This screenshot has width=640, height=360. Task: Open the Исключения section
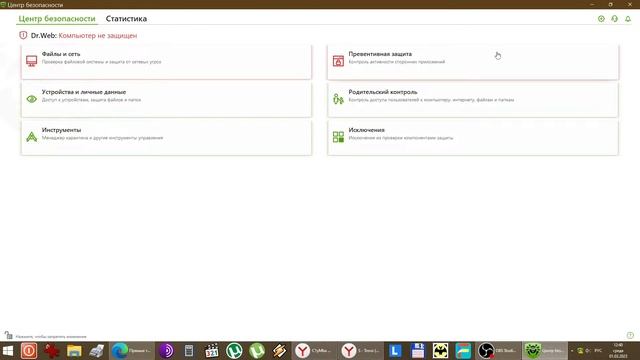(473, 138)
